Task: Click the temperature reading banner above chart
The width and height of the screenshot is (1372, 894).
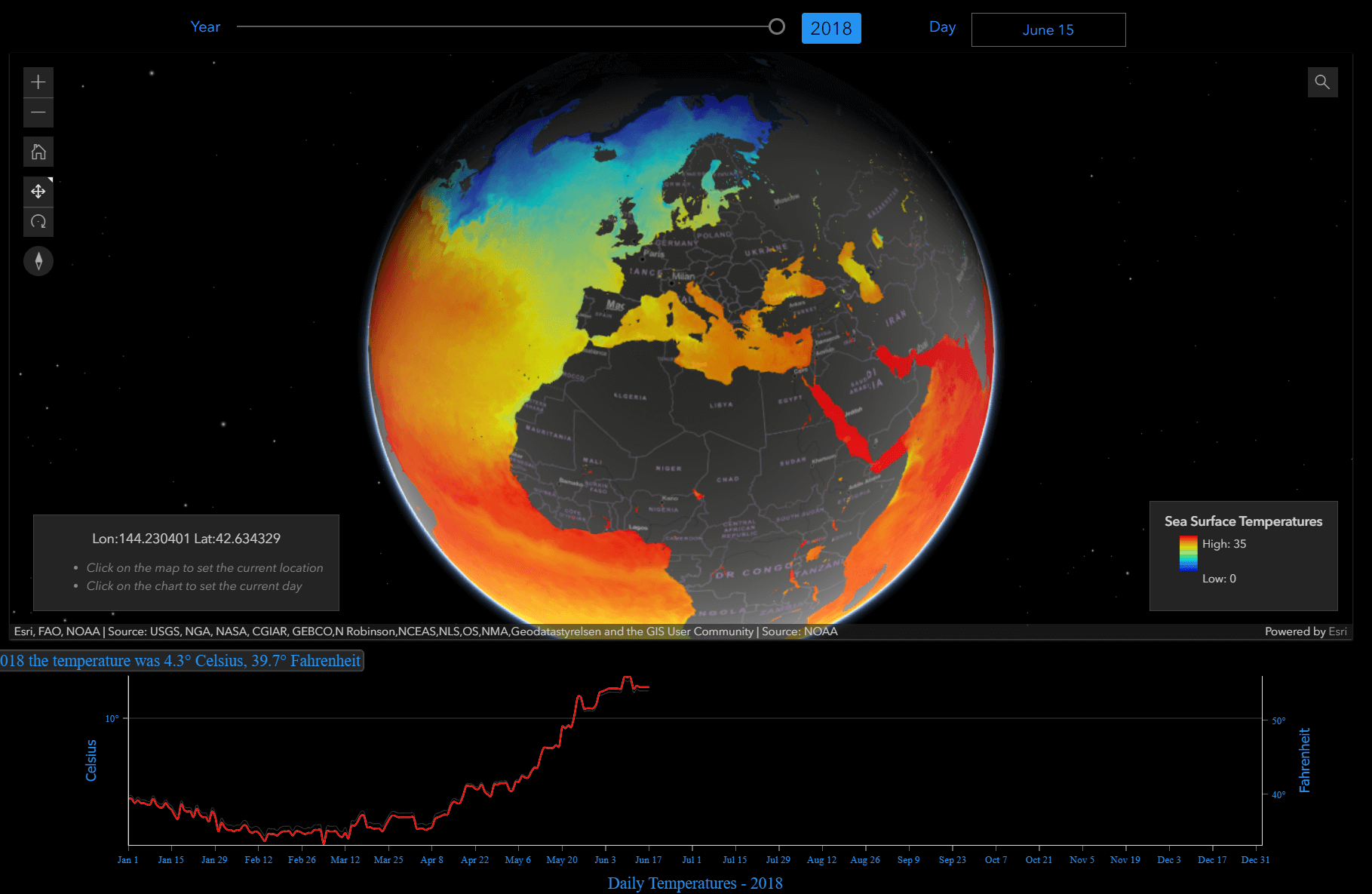Action: (181, 661)
